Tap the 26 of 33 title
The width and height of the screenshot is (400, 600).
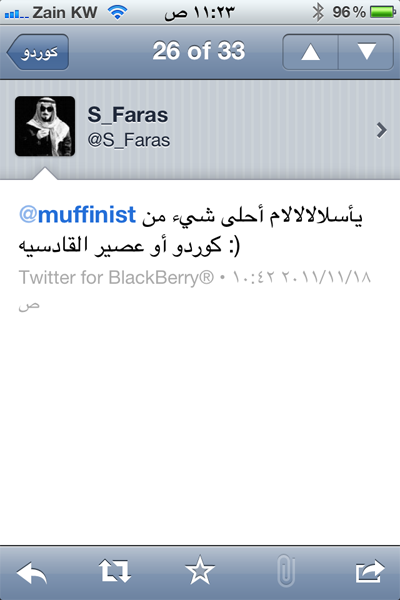(199, 51)
